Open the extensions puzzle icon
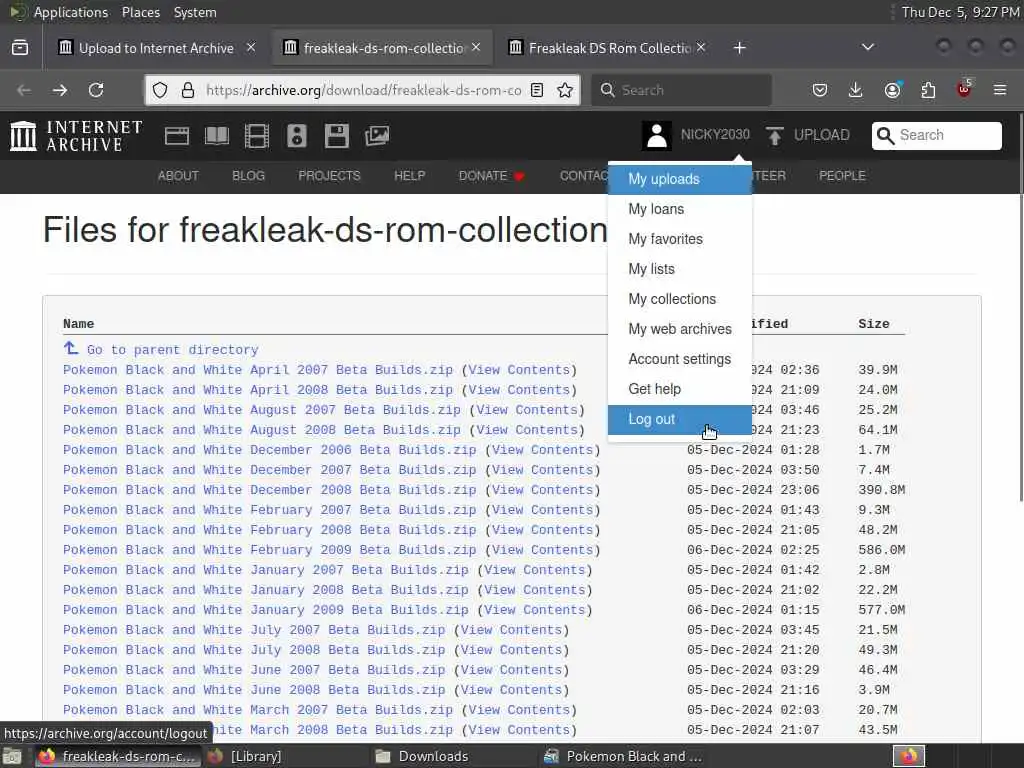Viewport: 1024px width, 768px height. click(928, 90)
